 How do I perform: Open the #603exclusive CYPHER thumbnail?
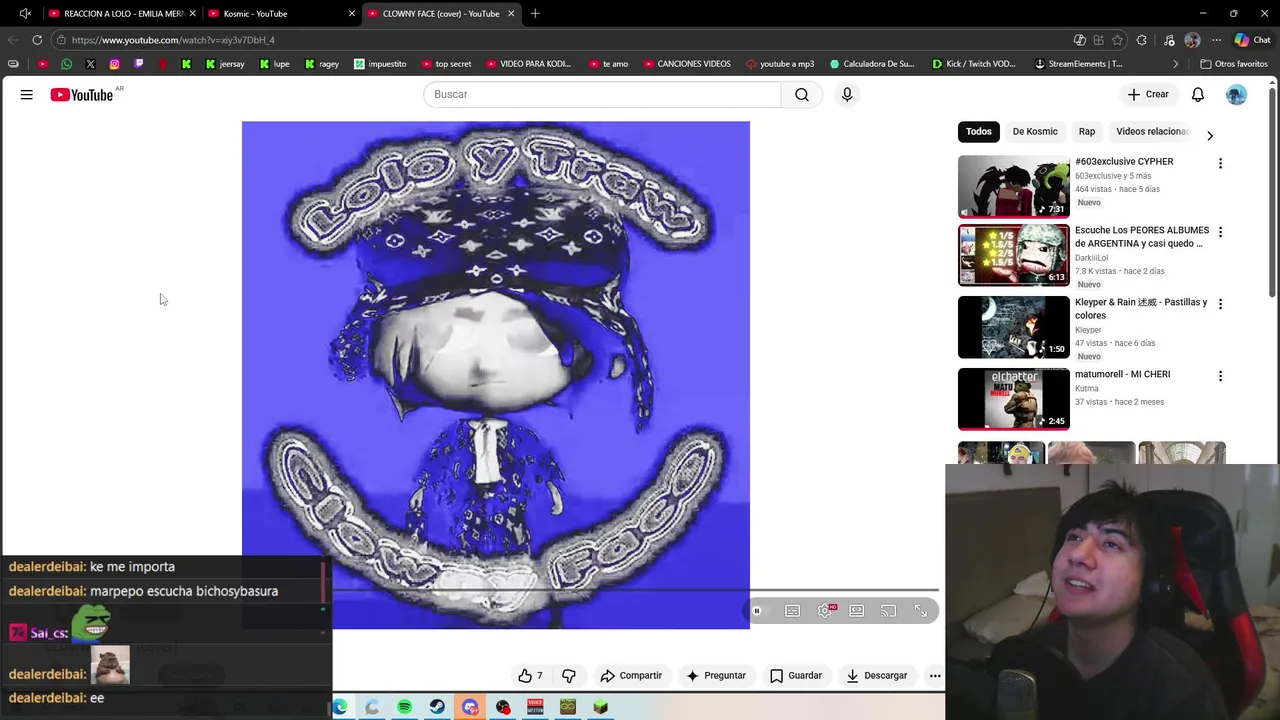(x=1013, y=186)
